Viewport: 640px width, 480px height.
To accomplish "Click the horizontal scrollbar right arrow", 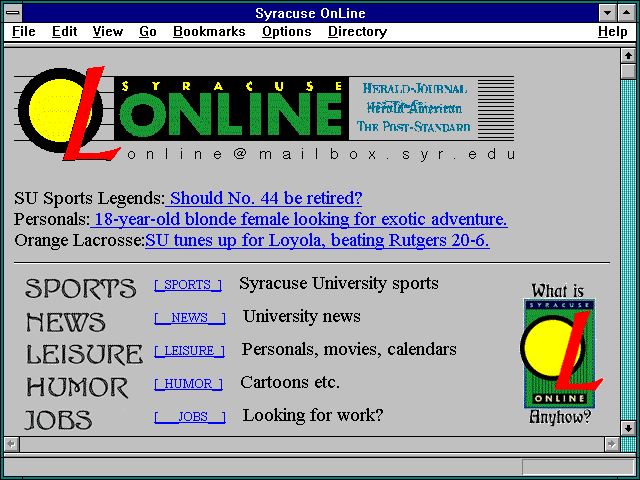I will pyautogui.click(x=611, y=444).
